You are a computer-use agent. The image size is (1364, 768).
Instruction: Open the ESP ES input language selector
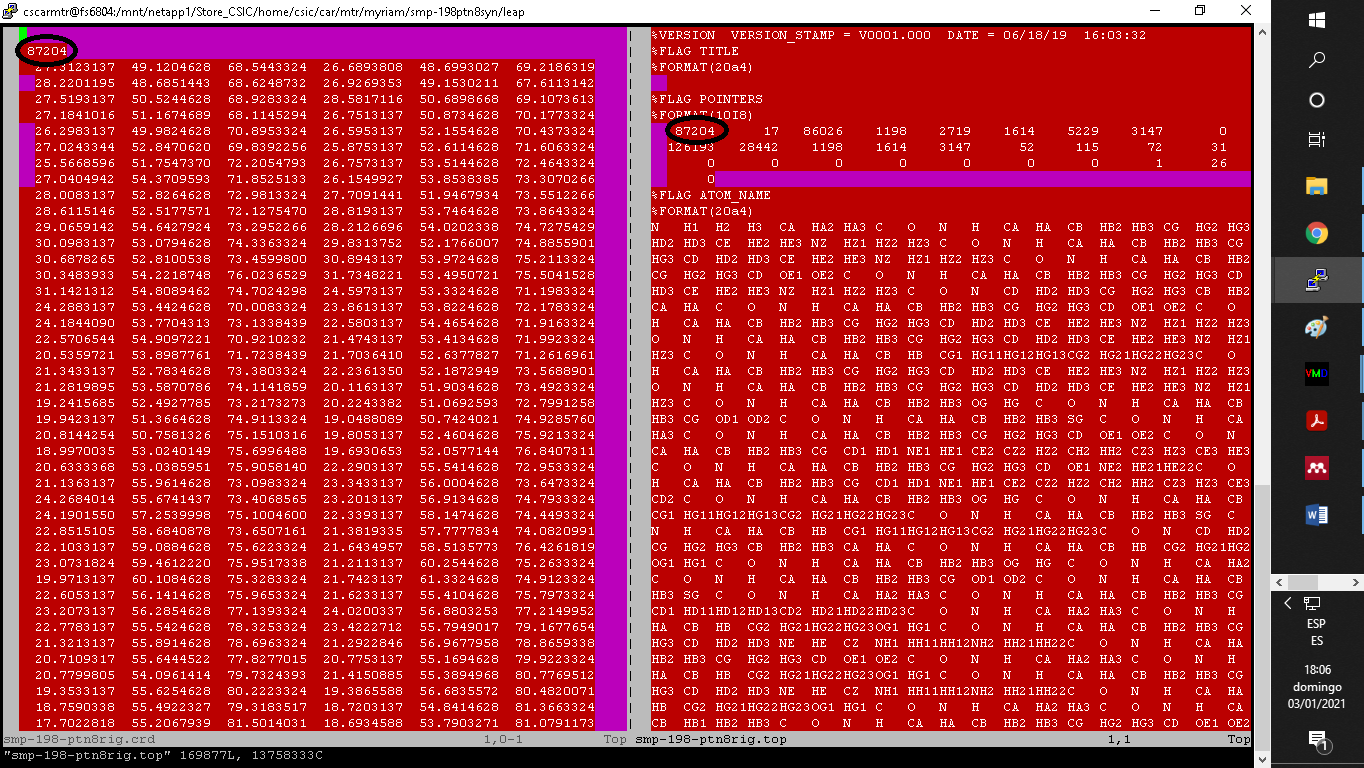(x=1317, y=632)
